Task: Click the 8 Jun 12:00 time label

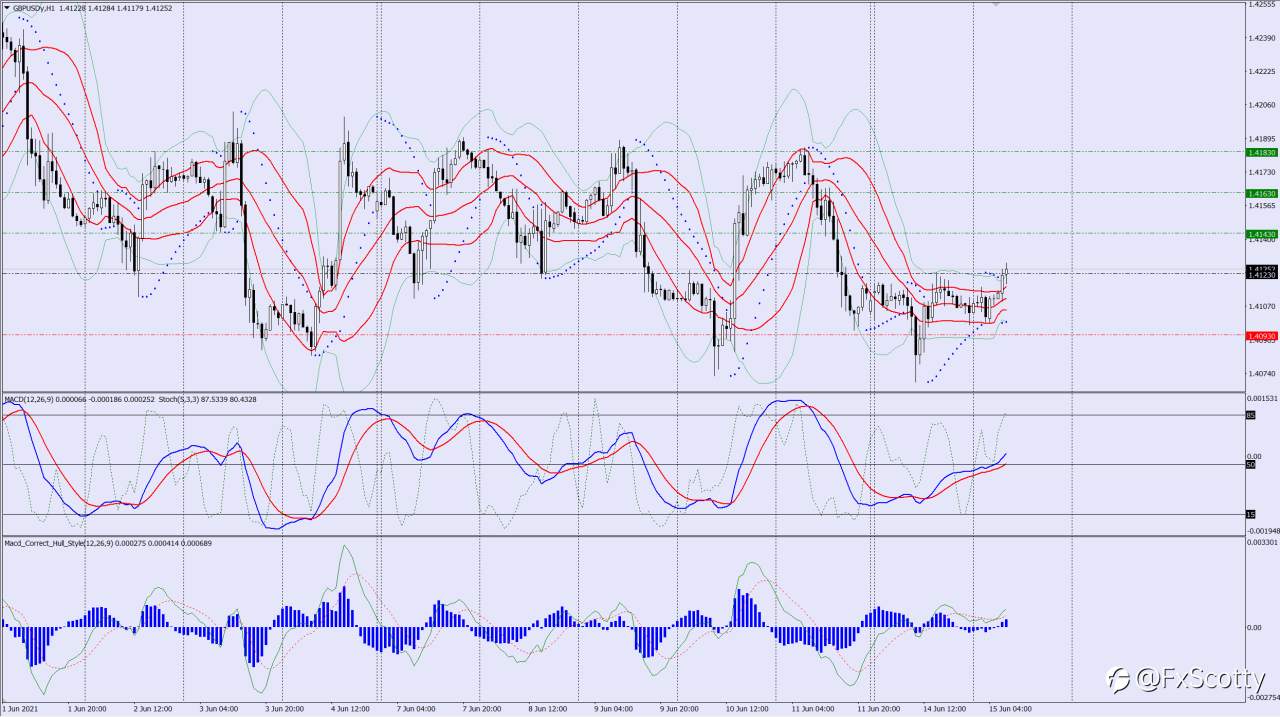Action: 548,709
